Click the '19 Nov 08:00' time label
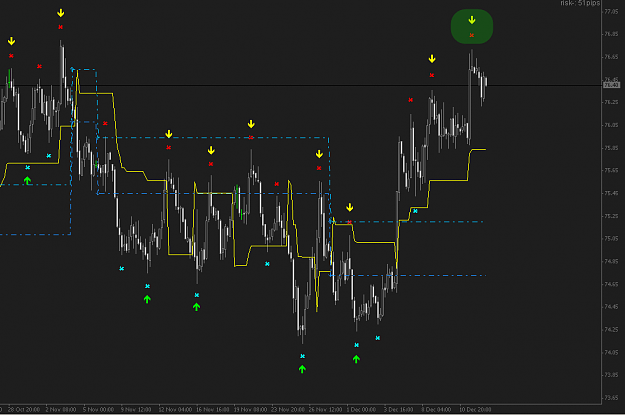The height and width of the screenshot is (415, 625). [250, 409]
